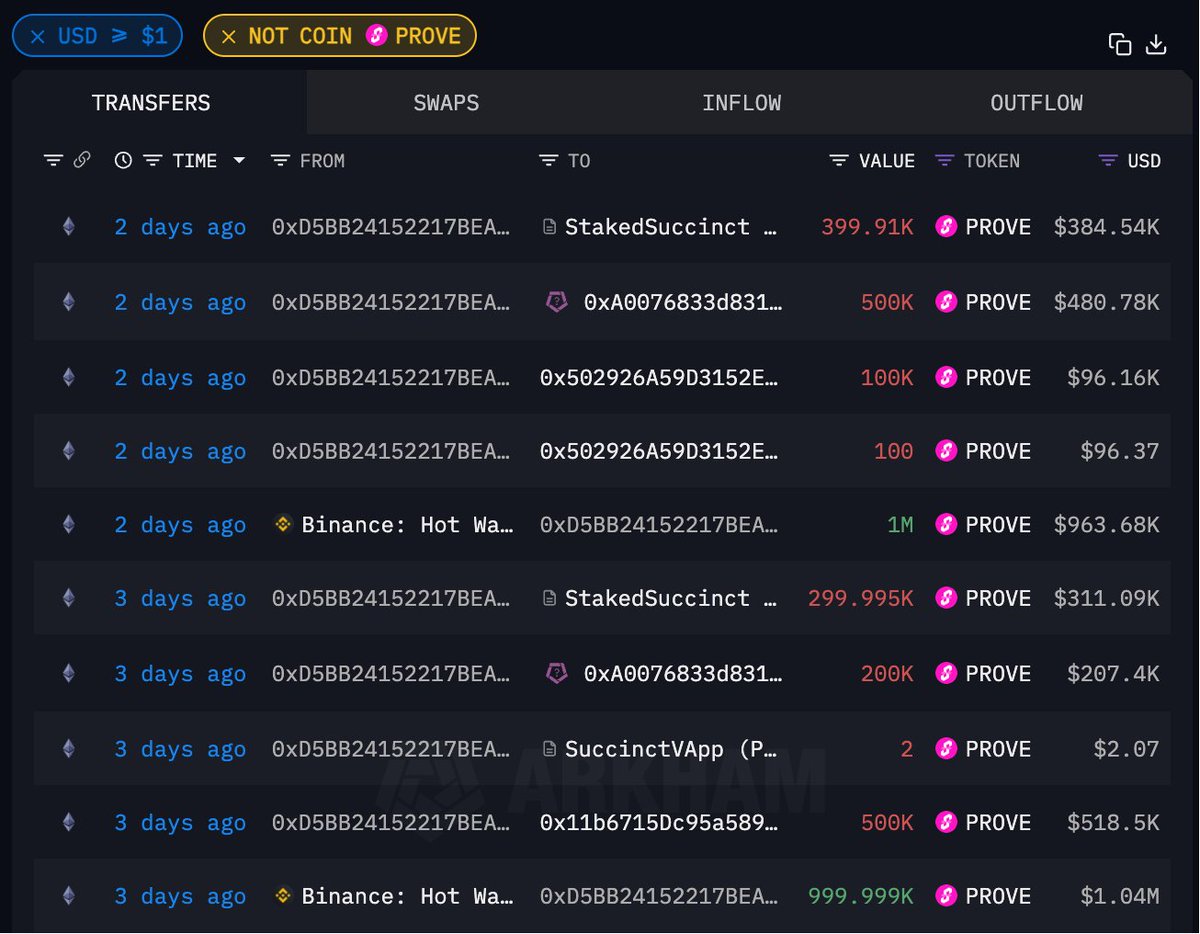The height and width of the screenshot is (934, 1200).
Task: Click the 399.91K value
Action: 867,227
